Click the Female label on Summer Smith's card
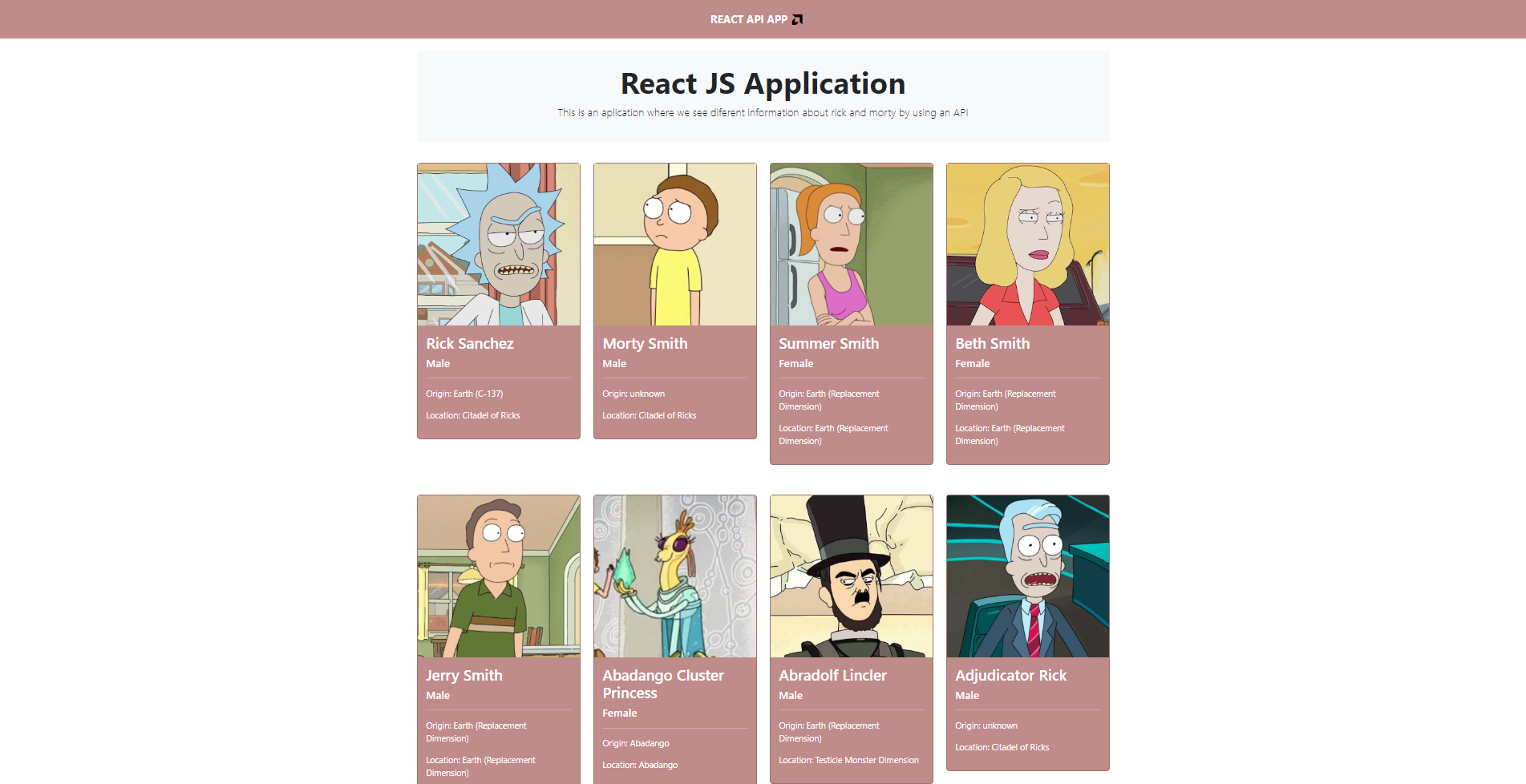 796,363
